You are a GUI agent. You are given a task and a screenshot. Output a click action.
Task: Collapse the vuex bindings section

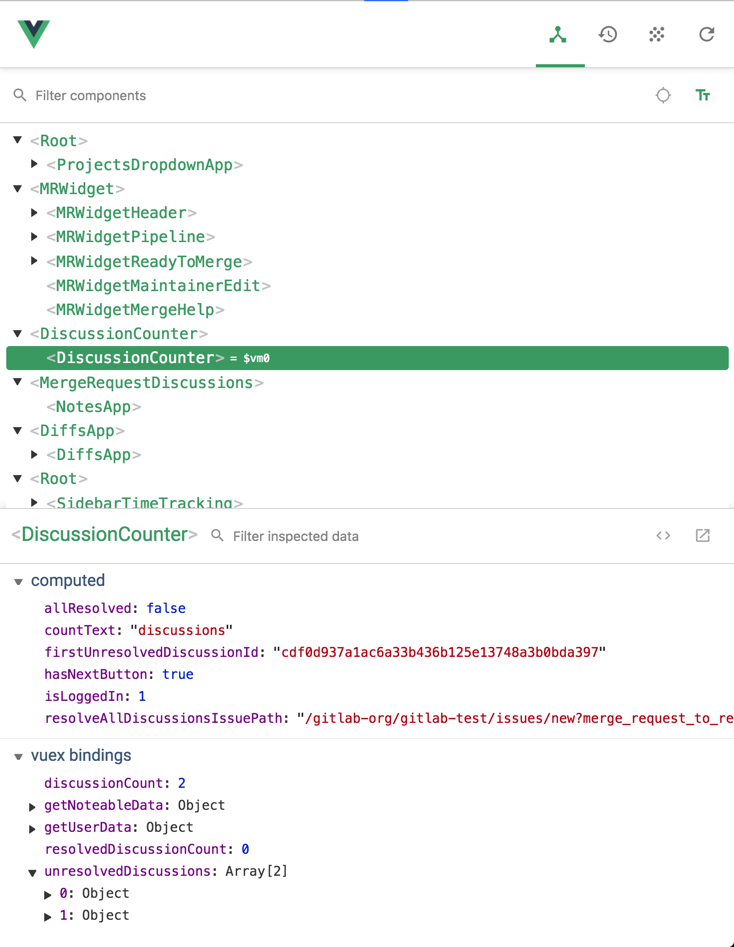18,757
